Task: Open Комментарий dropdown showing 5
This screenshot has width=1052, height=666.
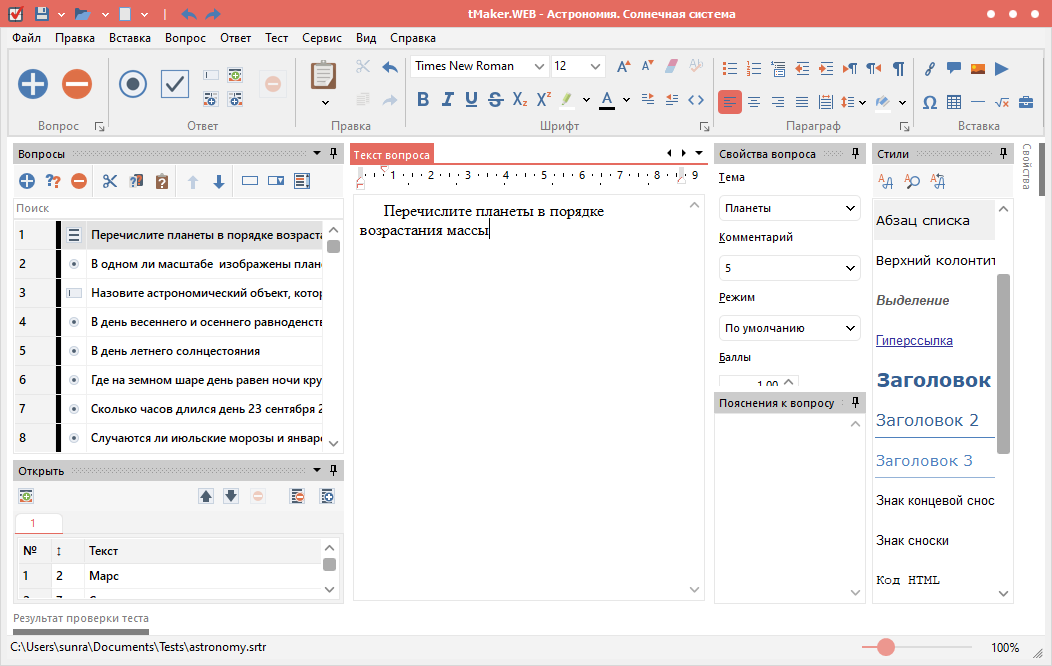Action: tap(790, 268)
